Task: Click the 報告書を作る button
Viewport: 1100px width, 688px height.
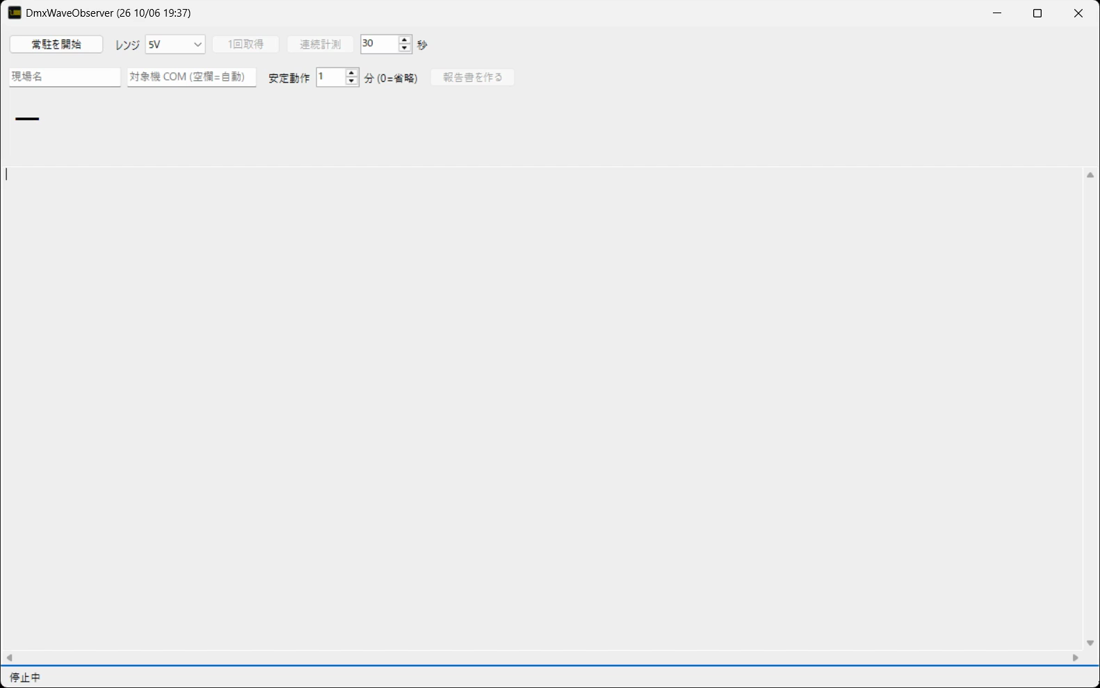Action: [472, 77]
